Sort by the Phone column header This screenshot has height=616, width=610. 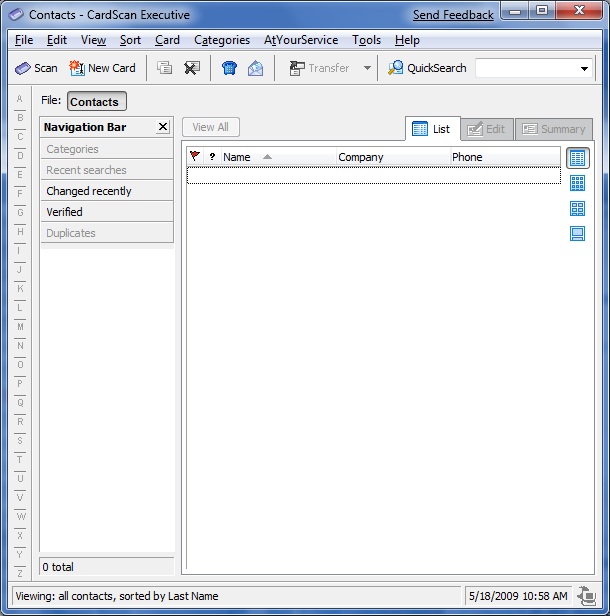click(x=505, y=157)
